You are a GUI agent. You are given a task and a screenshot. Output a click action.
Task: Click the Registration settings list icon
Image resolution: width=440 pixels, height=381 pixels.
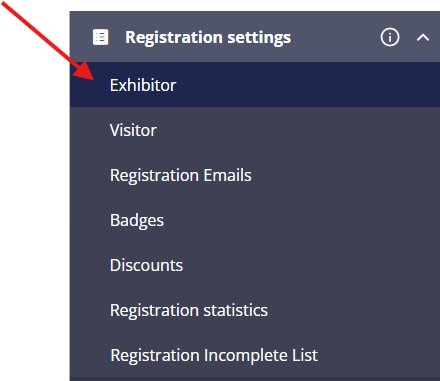pos(100,37)
